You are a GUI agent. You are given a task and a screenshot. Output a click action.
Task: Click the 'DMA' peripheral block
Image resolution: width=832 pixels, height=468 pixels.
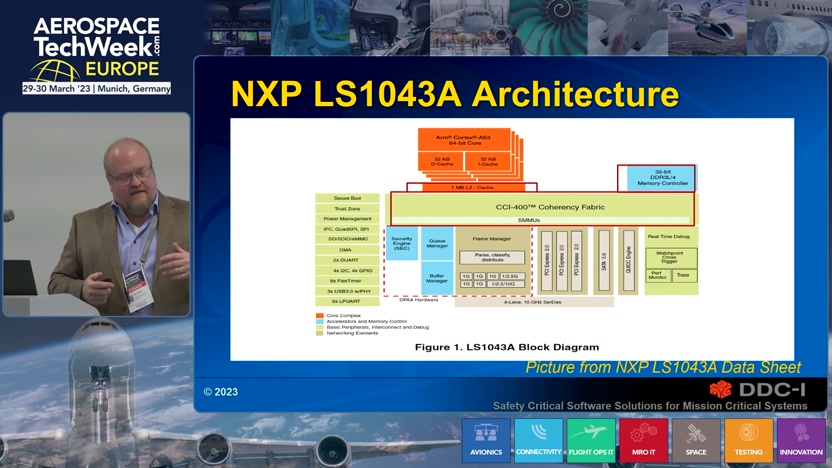coord(348,250)
